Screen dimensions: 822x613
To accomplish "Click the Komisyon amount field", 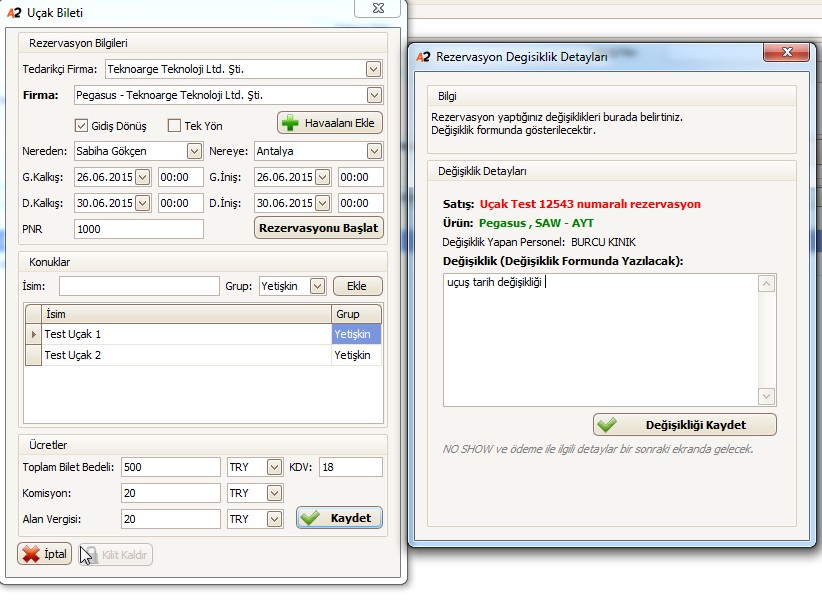I will pos(170,493).
